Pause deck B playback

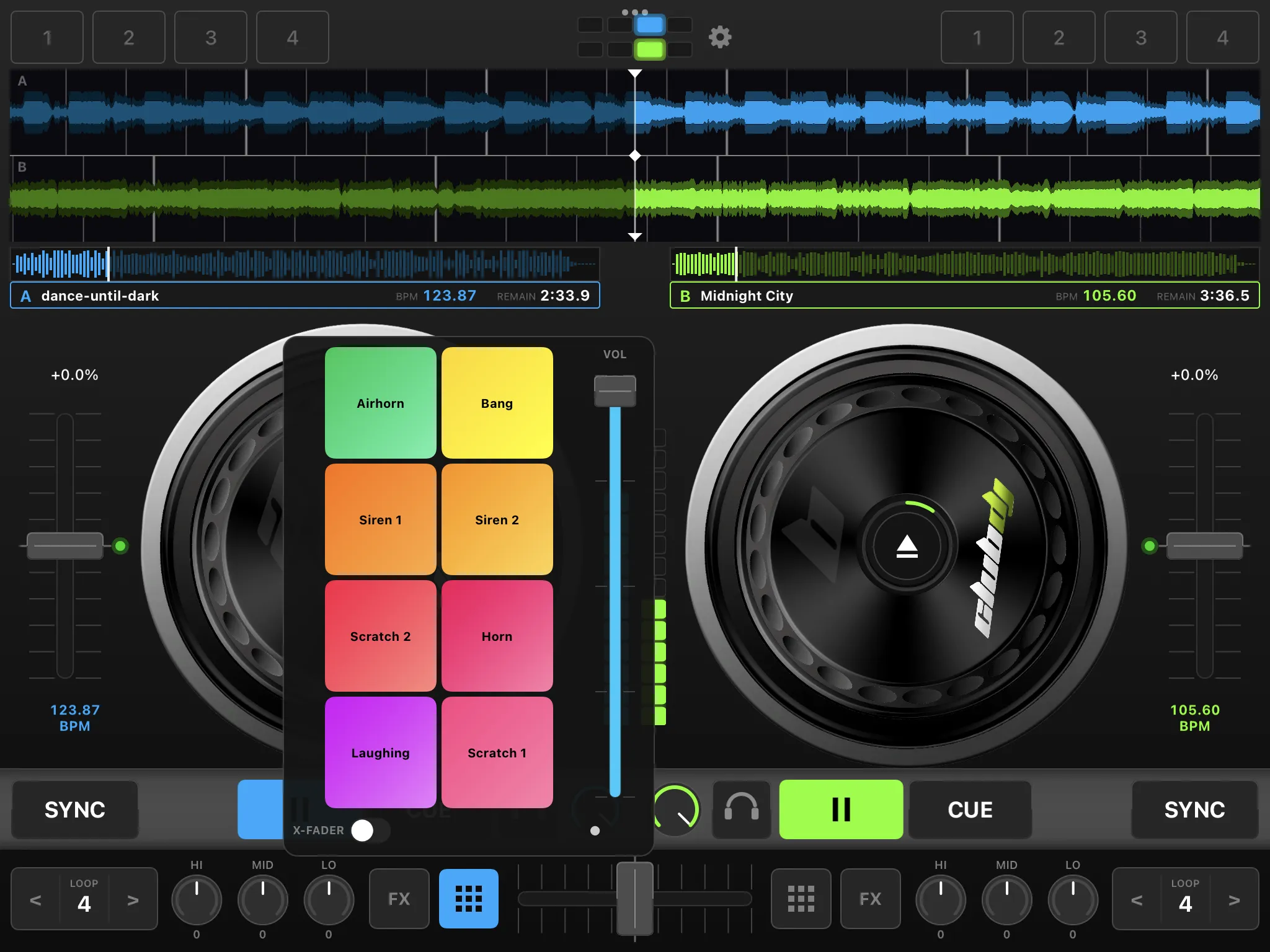click(x=840, y=809)
